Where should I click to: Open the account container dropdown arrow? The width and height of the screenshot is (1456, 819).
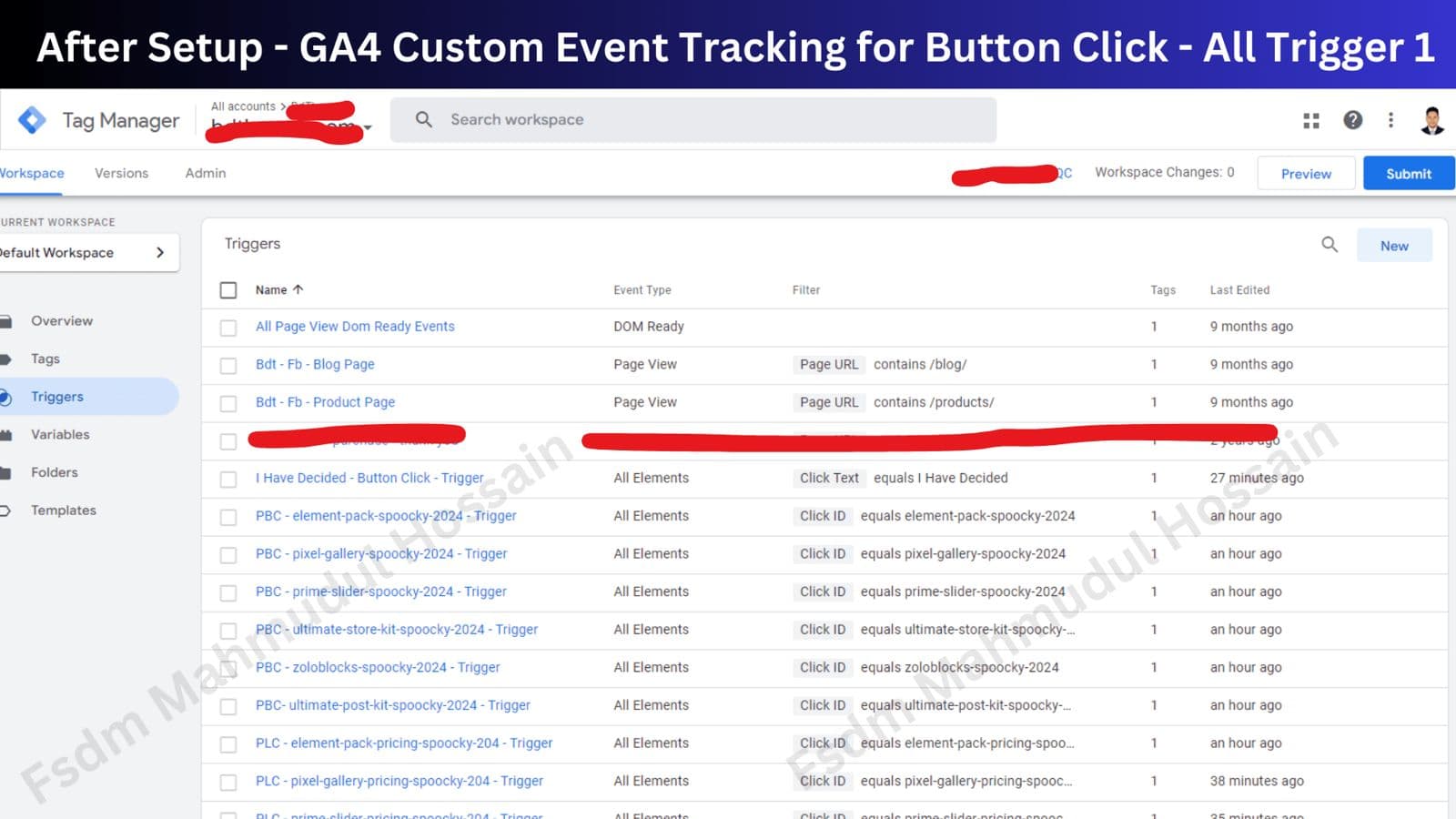(x=368, y=128)
